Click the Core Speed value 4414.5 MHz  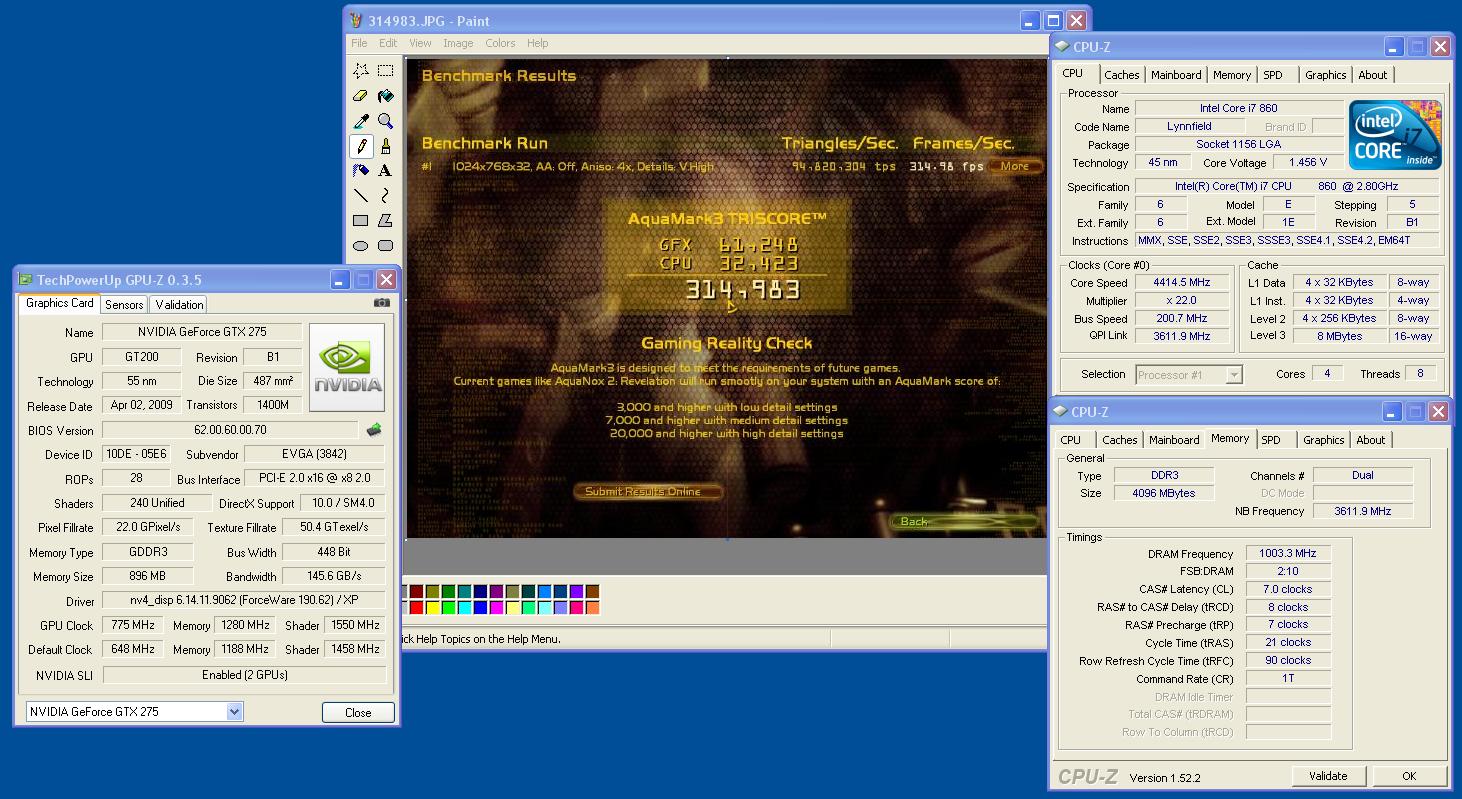point(1181,283)
